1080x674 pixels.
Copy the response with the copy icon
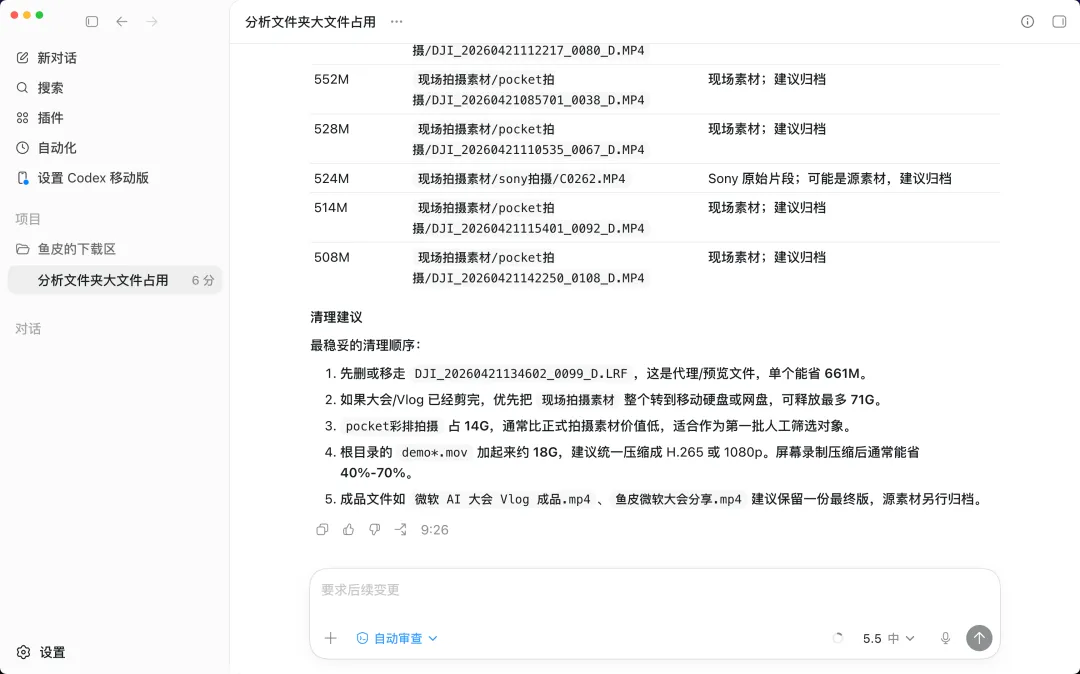pyautogui.click(x=322, y=529)
